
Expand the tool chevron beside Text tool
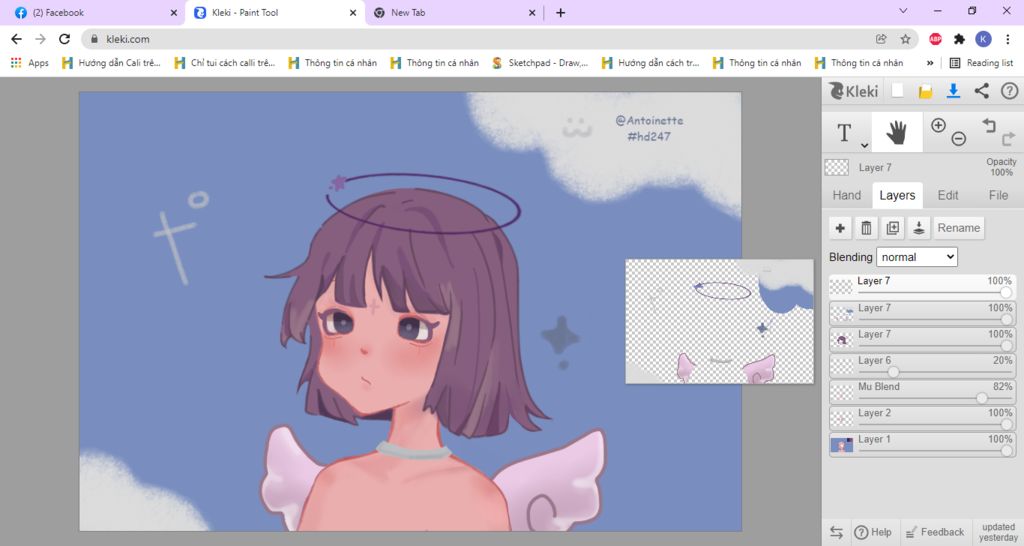coord(864,145)
